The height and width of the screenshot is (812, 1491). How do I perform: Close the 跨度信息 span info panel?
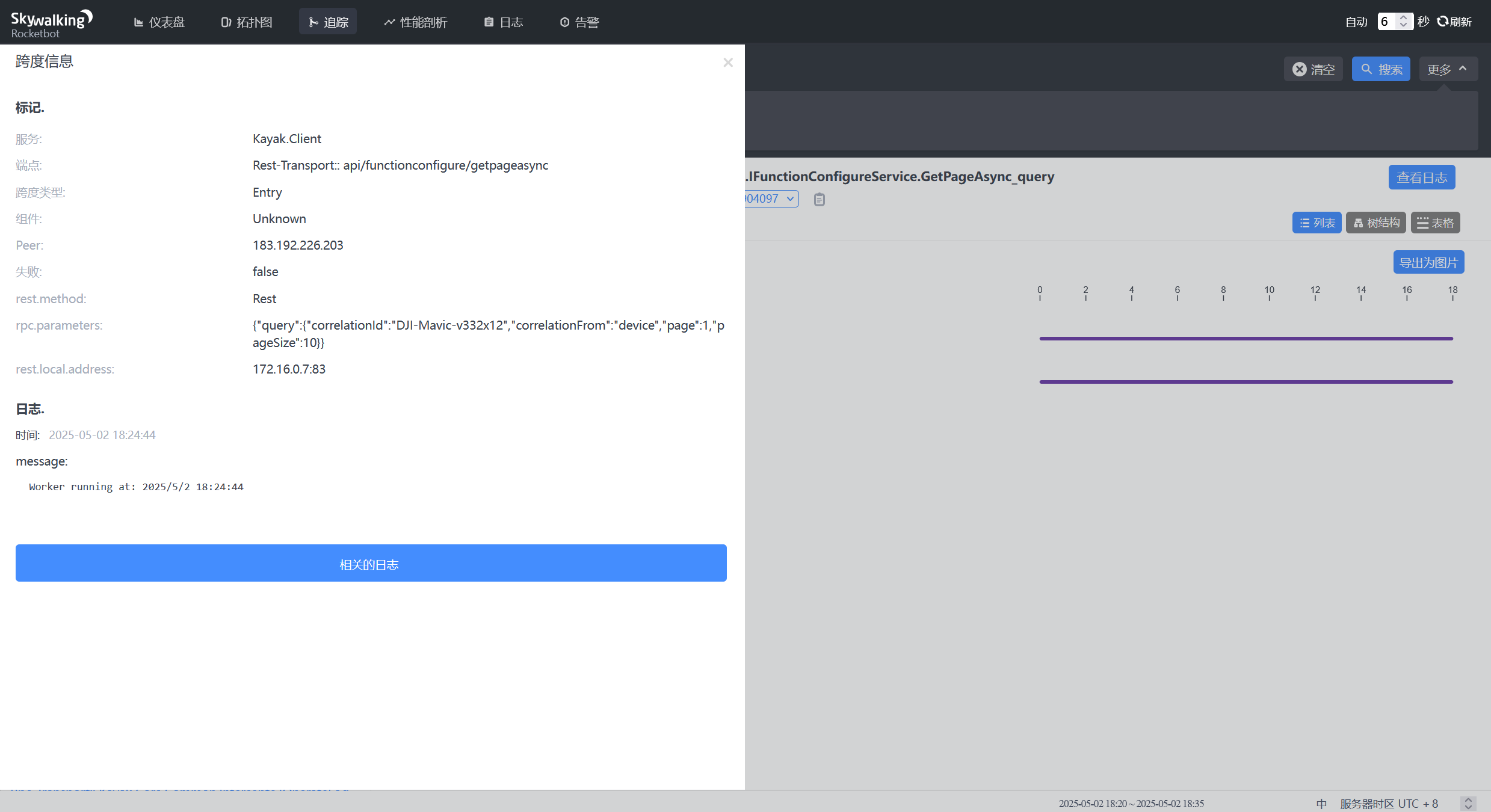pyautogui.click(x=727, y=63)
